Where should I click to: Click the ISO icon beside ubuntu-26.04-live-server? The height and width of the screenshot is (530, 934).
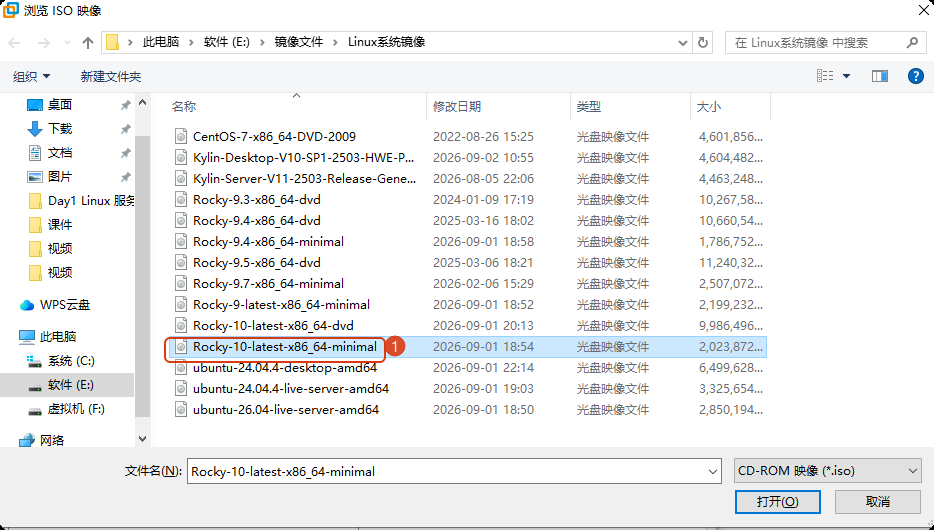[181, 410]
